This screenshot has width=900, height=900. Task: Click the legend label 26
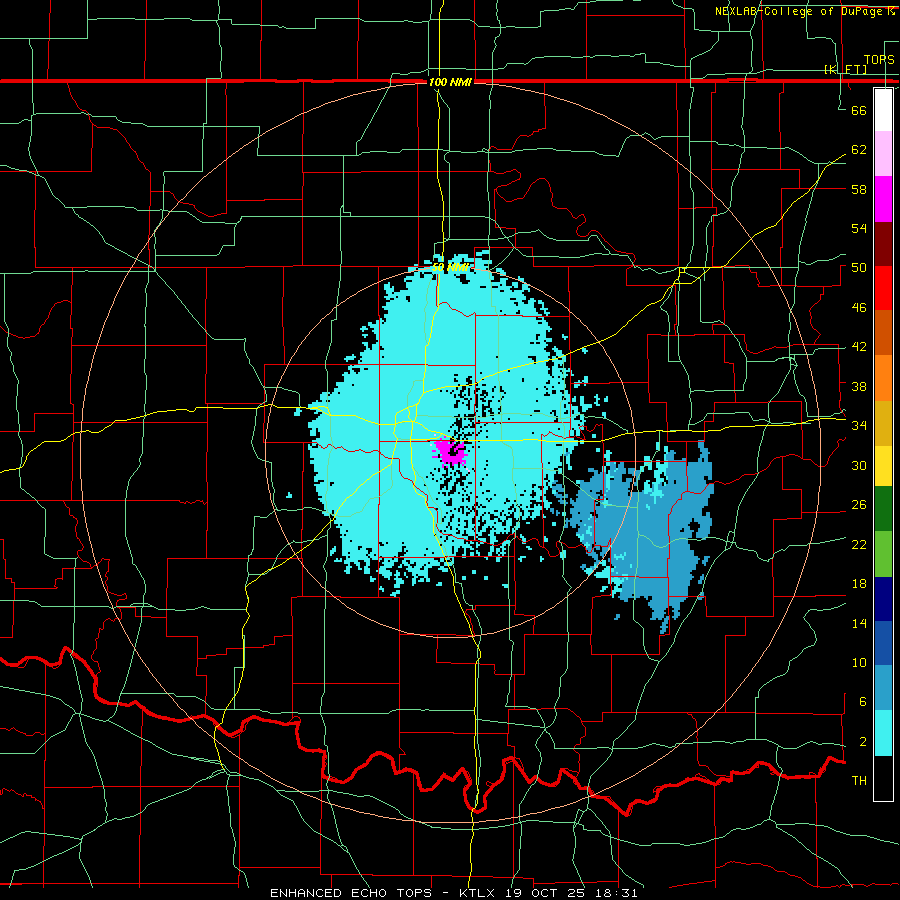859,505
